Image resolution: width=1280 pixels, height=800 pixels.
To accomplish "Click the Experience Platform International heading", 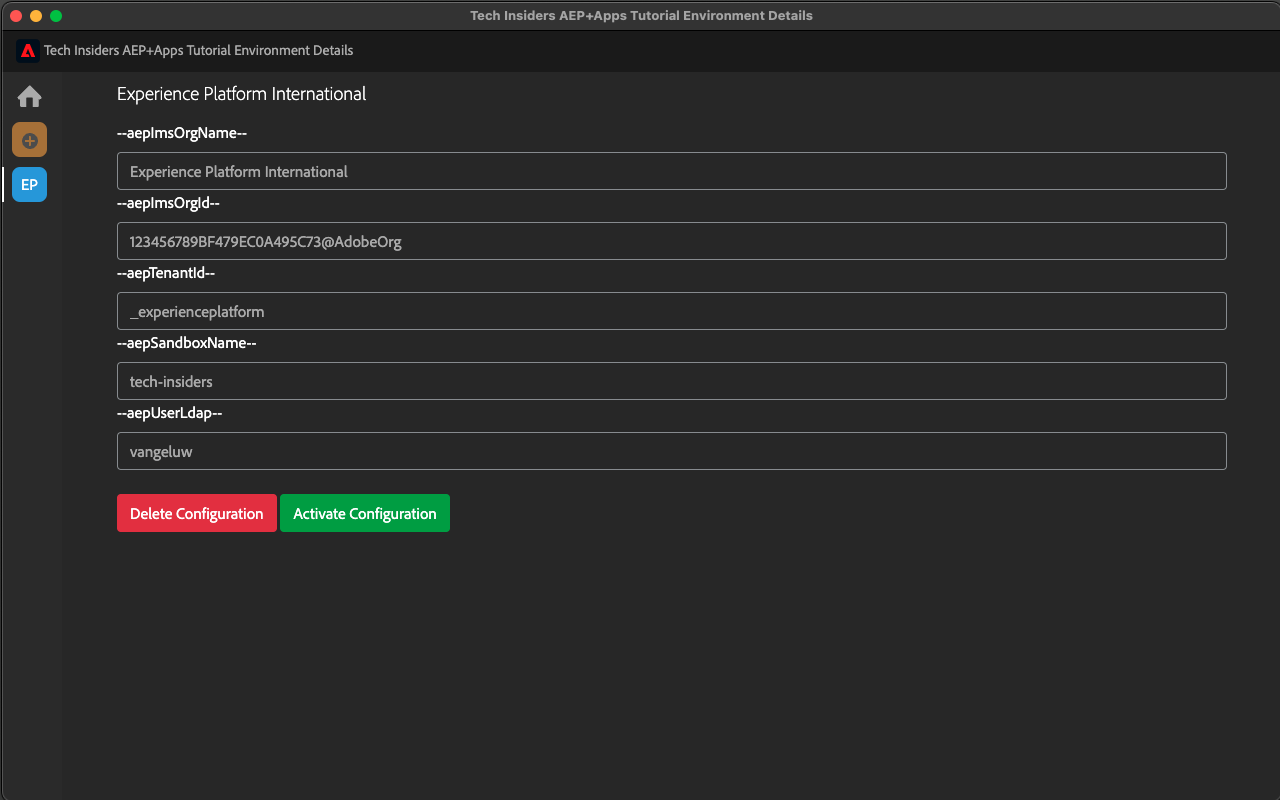I will pyautogui.click(x=241, y=94).
